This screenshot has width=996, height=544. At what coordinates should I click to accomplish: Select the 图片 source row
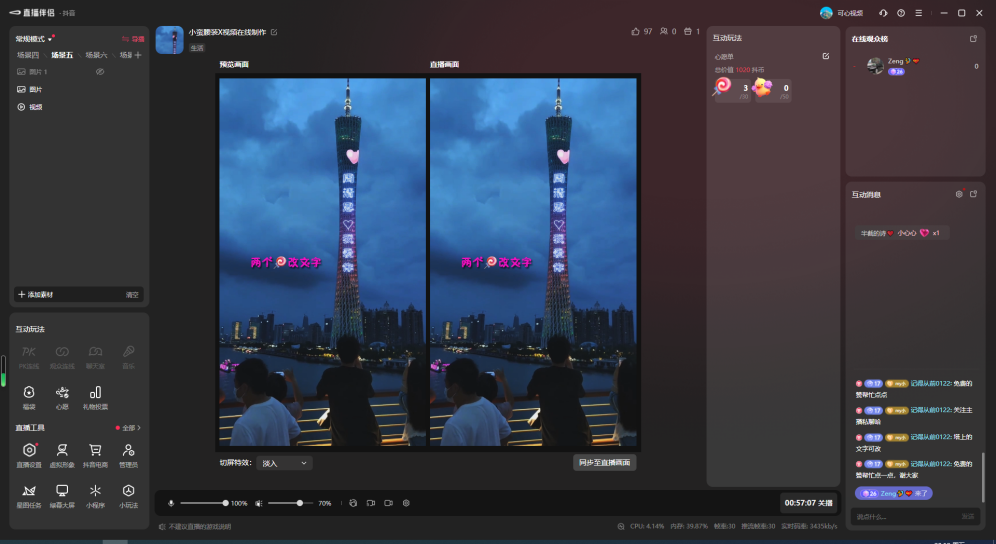tap(79, 90)
